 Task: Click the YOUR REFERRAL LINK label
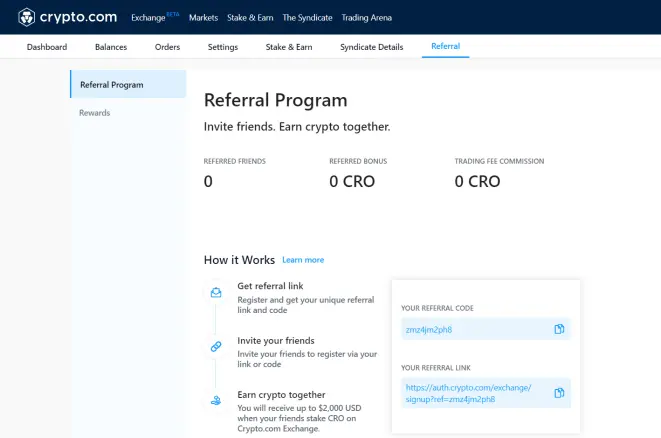(x=435, y=368)
